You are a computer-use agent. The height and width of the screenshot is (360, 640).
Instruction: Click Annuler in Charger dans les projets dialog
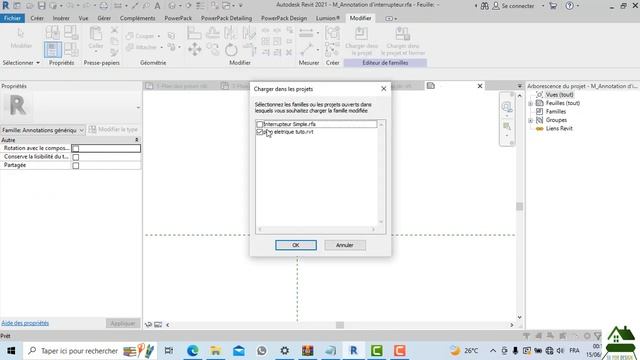point(345,245)
